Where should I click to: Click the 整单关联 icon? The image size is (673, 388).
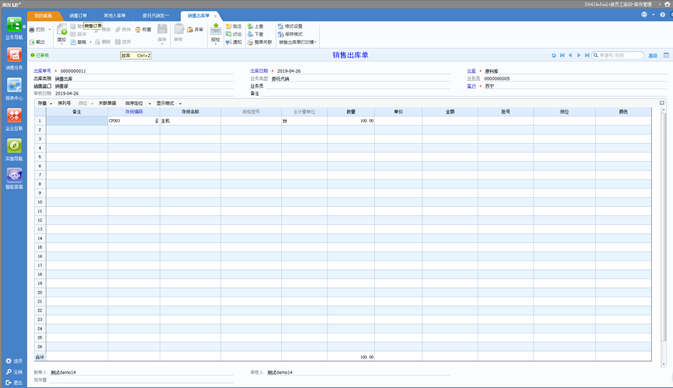point(250,42)
